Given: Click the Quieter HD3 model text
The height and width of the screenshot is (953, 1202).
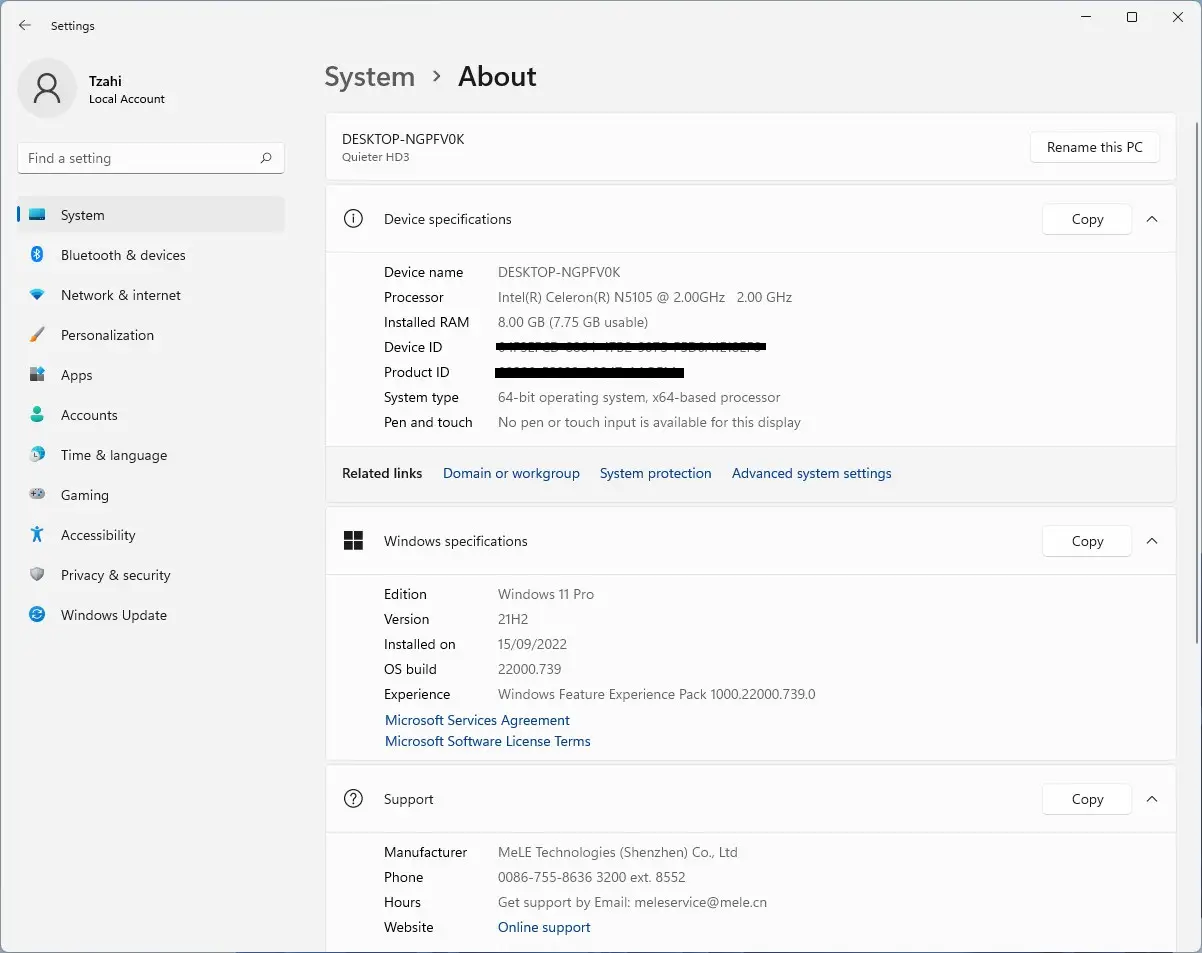Looking at the screenshot, I should (376, 157).
